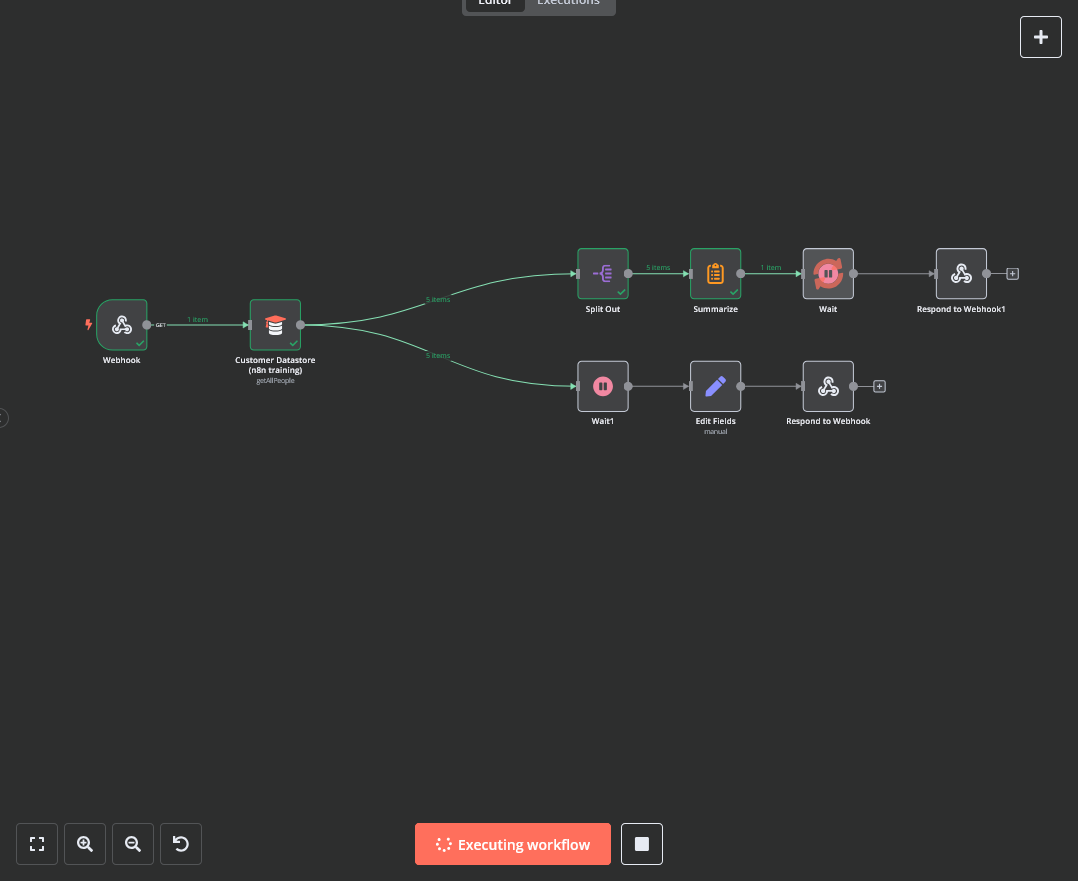
Task: Switch to the Executions tab
Action: tap(567, 4)
